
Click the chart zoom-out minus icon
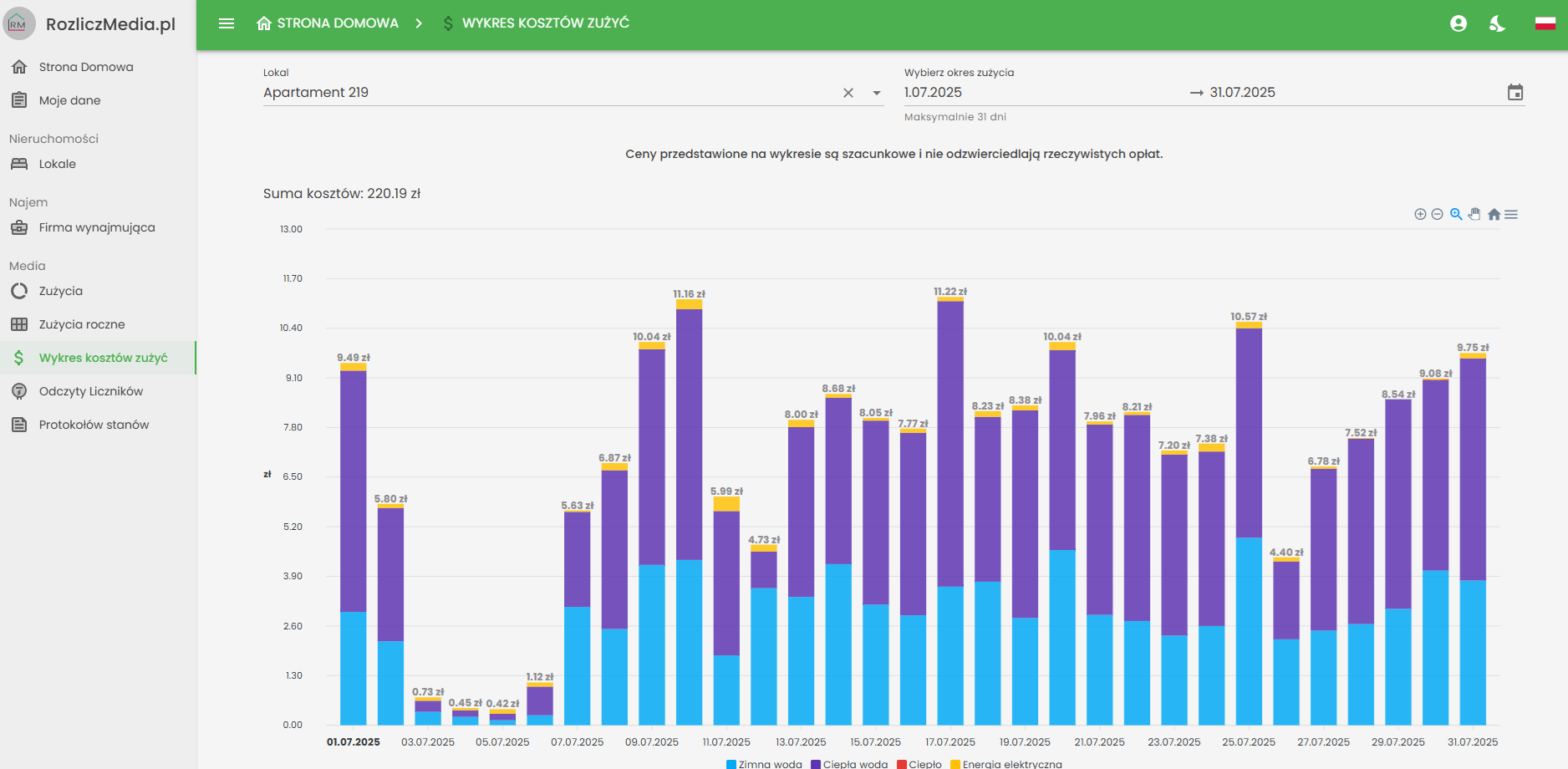tap(1437, 214)
